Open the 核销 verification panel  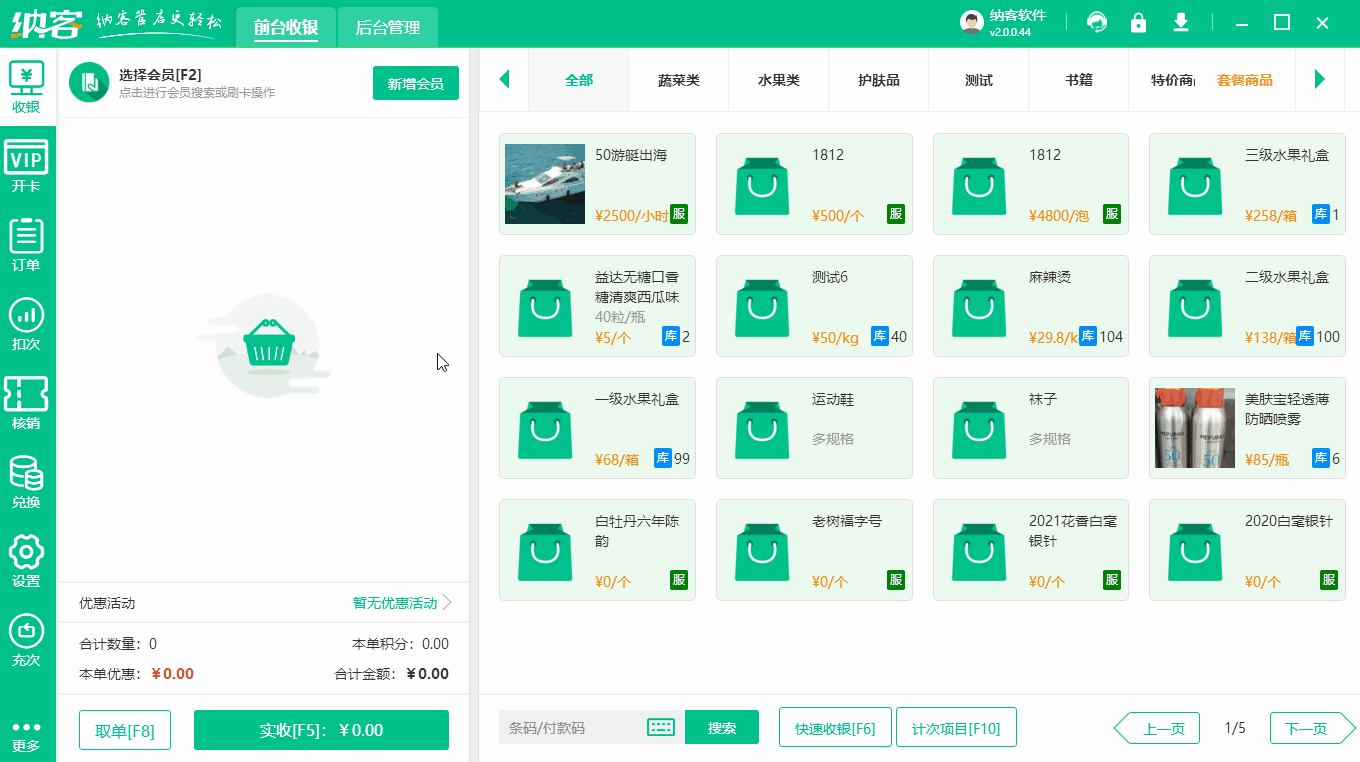27,400
